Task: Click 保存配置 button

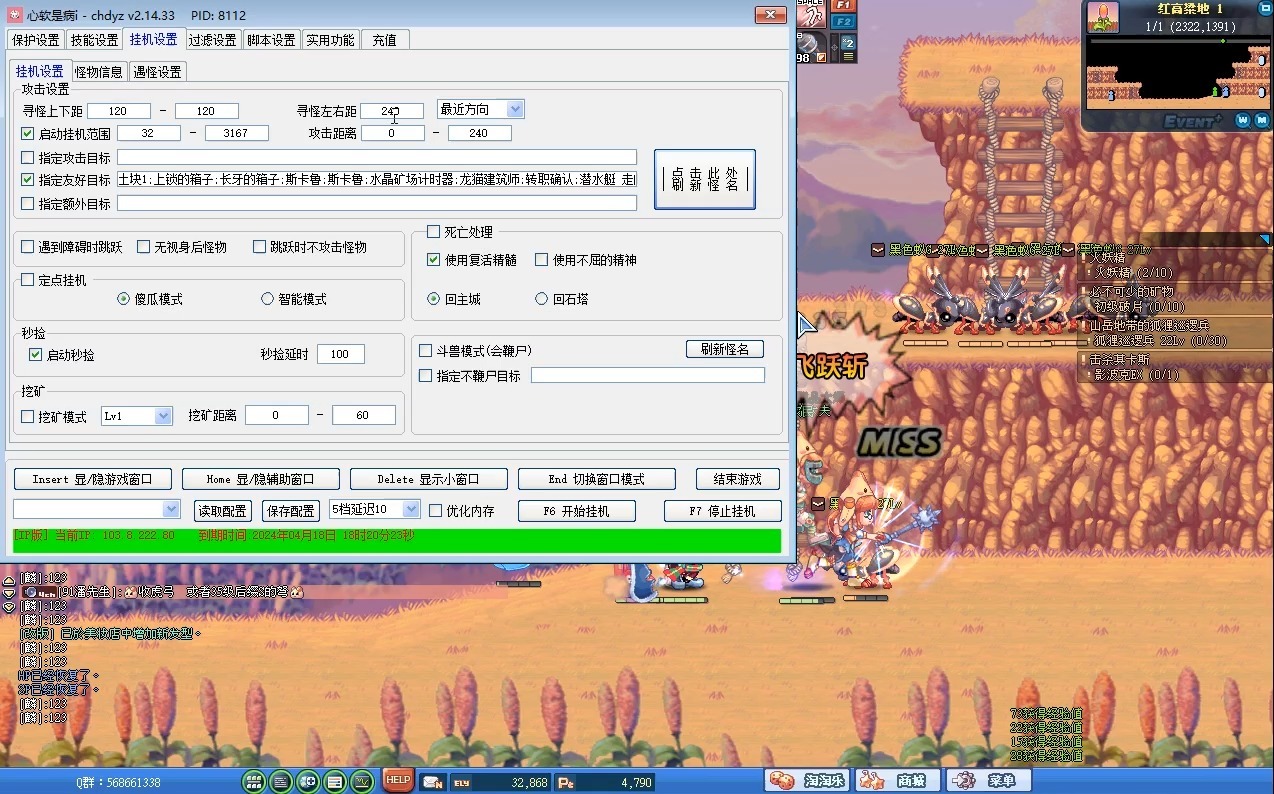Action: pos(291,511)
